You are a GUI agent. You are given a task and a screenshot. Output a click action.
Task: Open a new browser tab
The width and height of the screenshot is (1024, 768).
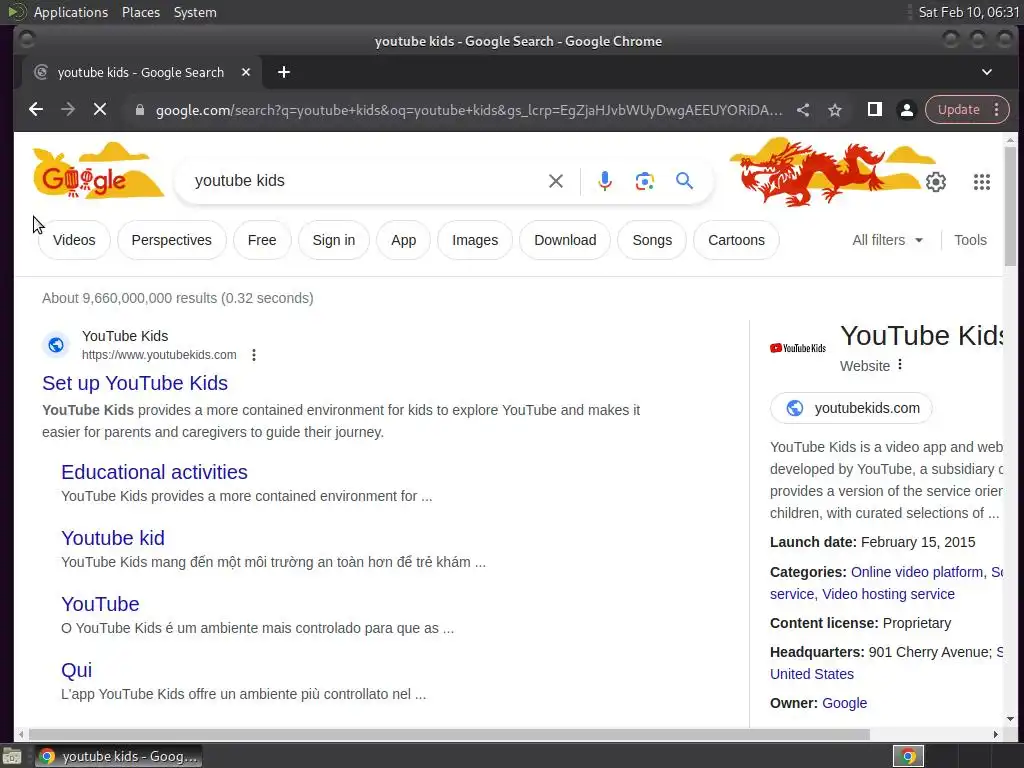click(x=283, y=72)
